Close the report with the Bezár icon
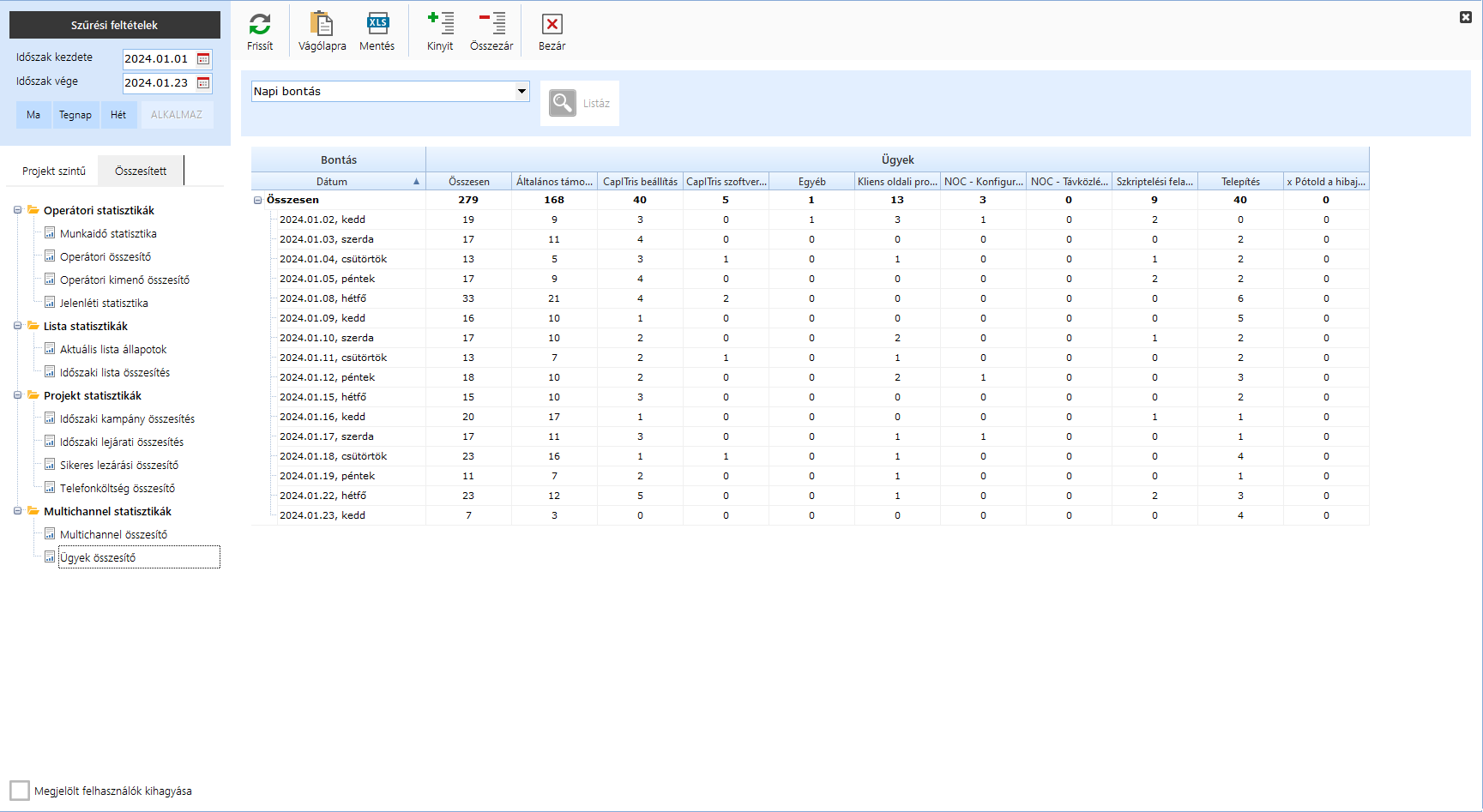The height and width of the screenshot is (812, 1483). (552, 25)
